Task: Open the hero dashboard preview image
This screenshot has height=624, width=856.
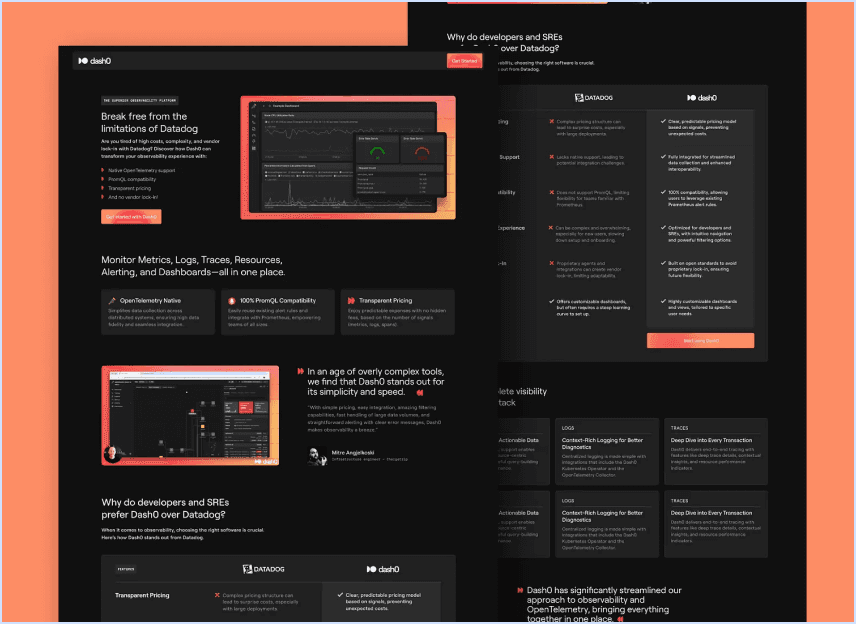Action: point(348,158)
